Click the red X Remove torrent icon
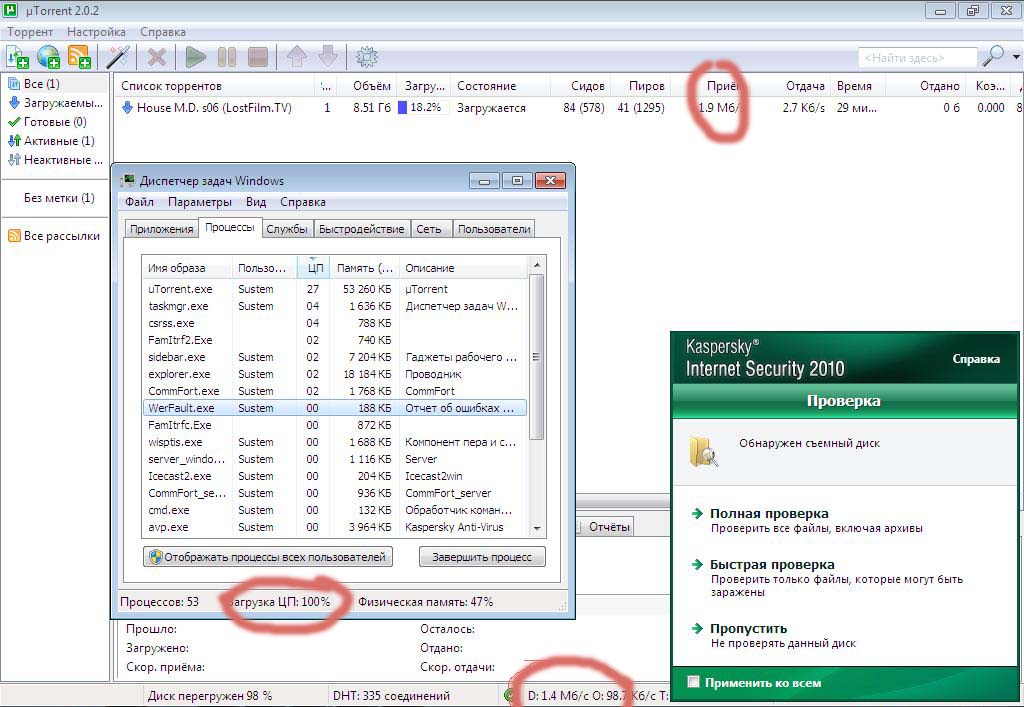Image resolution: width=1024 pixels, height=707 pixels. click(x=156, y=56)
